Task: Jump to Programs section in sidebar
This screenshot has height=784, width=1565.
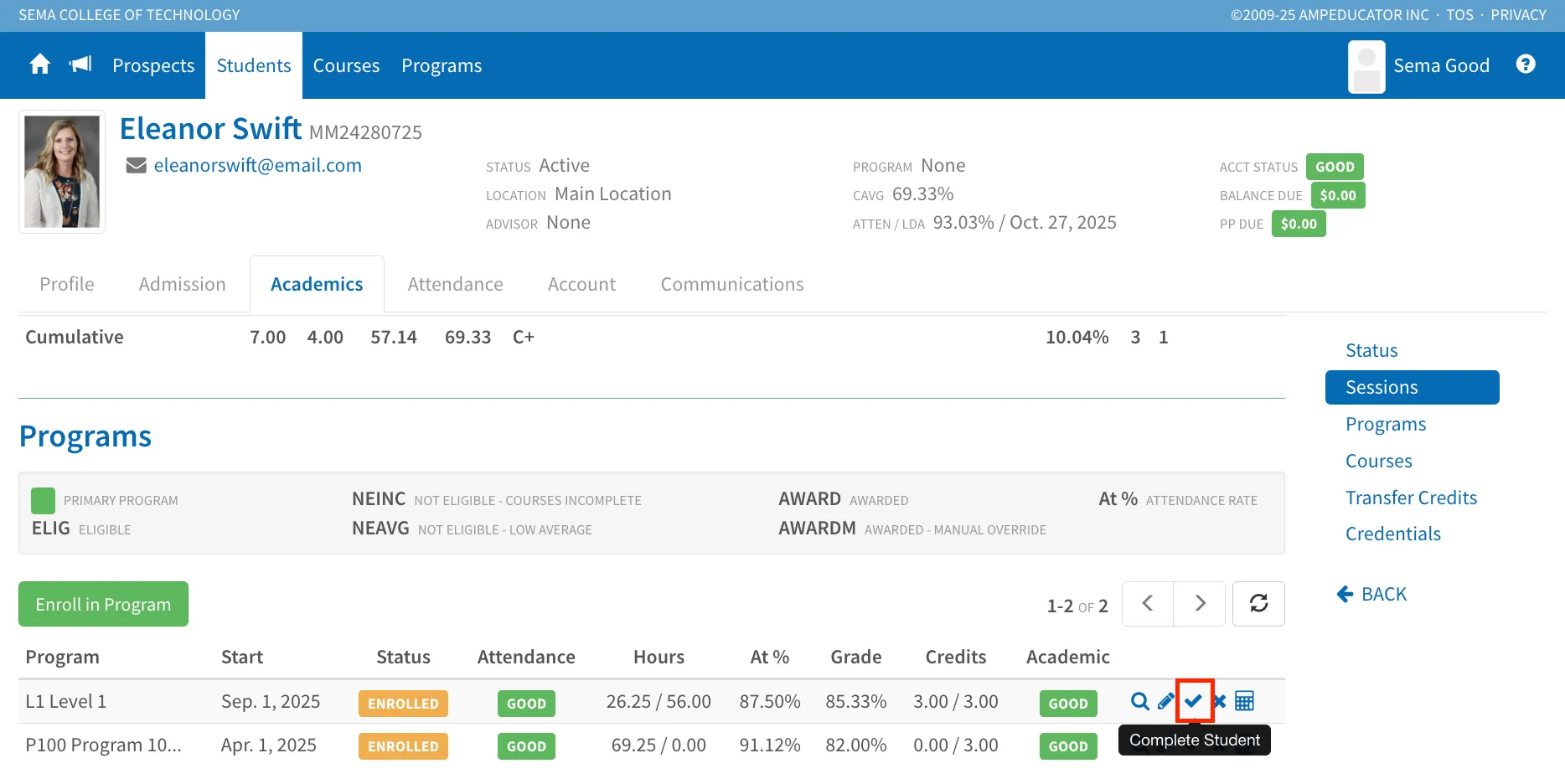Action: 1386,424
